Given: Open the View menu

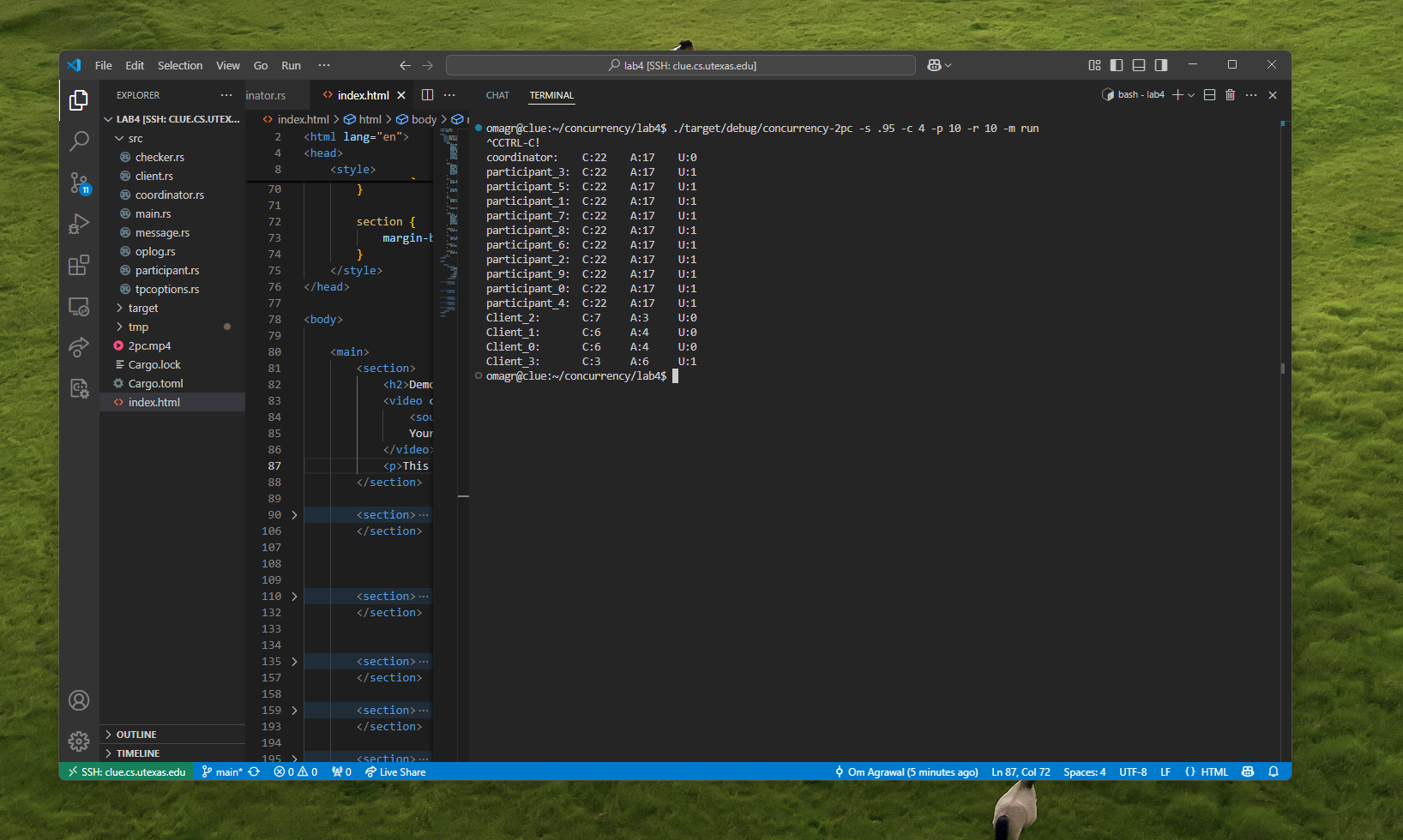Looking at the screenshot, I should 228,65.
